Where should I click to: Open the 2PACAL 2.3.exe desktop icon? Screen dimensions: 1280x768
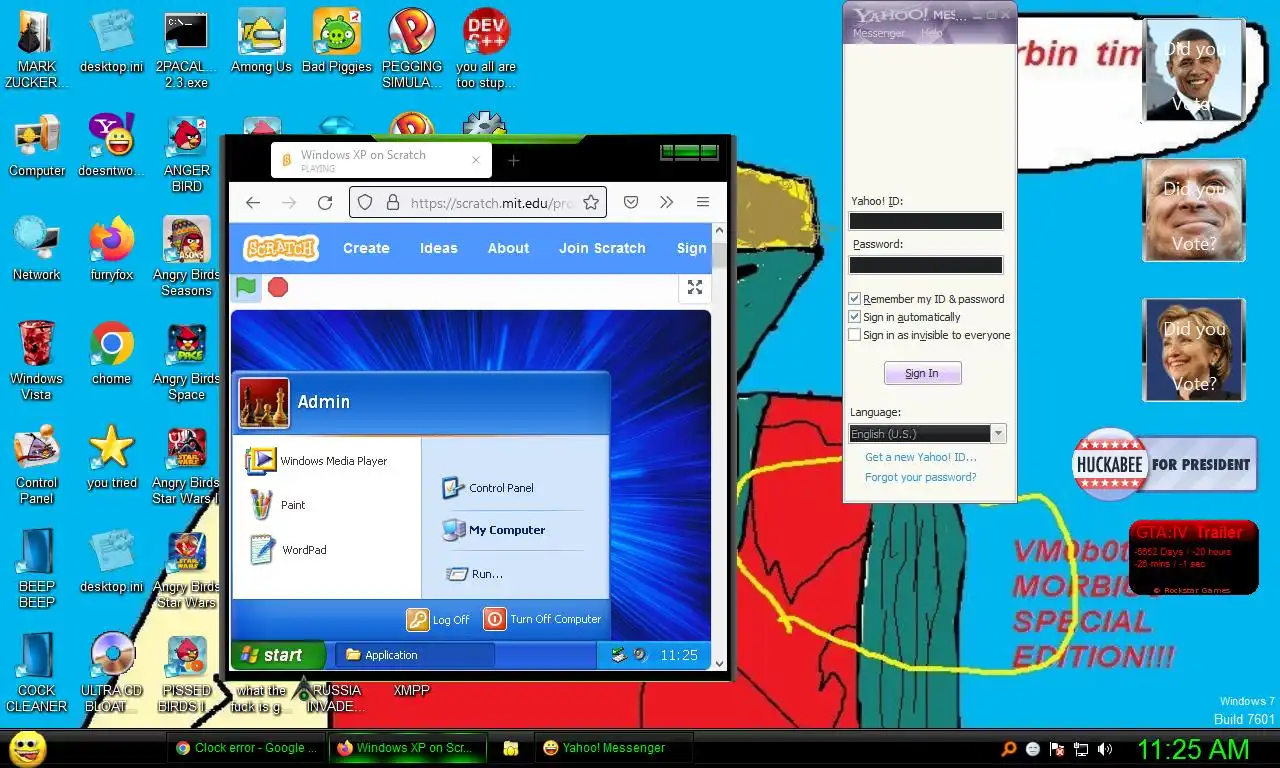click(x=186, y=49)
